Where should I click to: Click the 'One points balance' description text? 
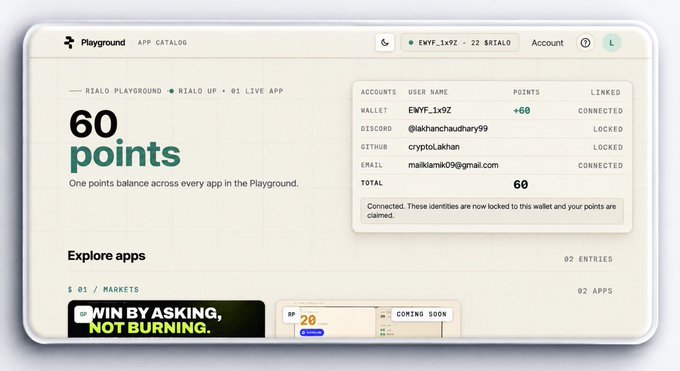[184, 184]
